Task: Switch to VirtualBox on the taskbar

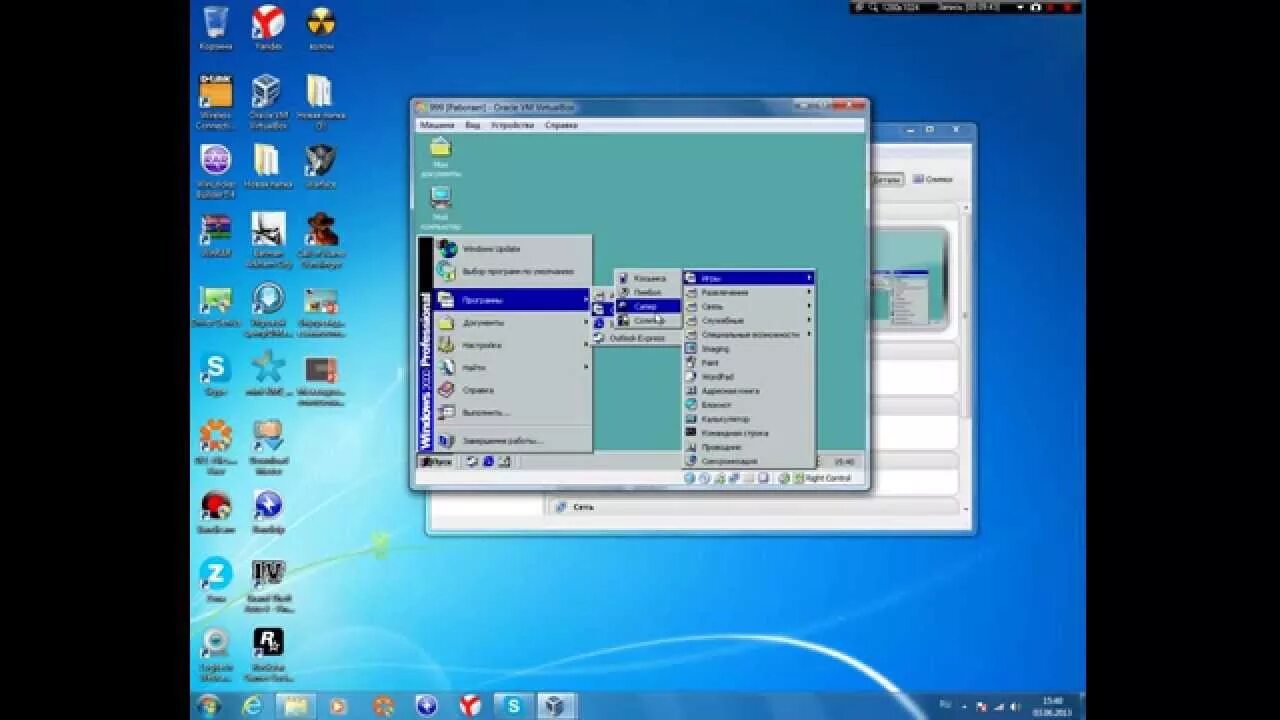Action: click(556, 706)
